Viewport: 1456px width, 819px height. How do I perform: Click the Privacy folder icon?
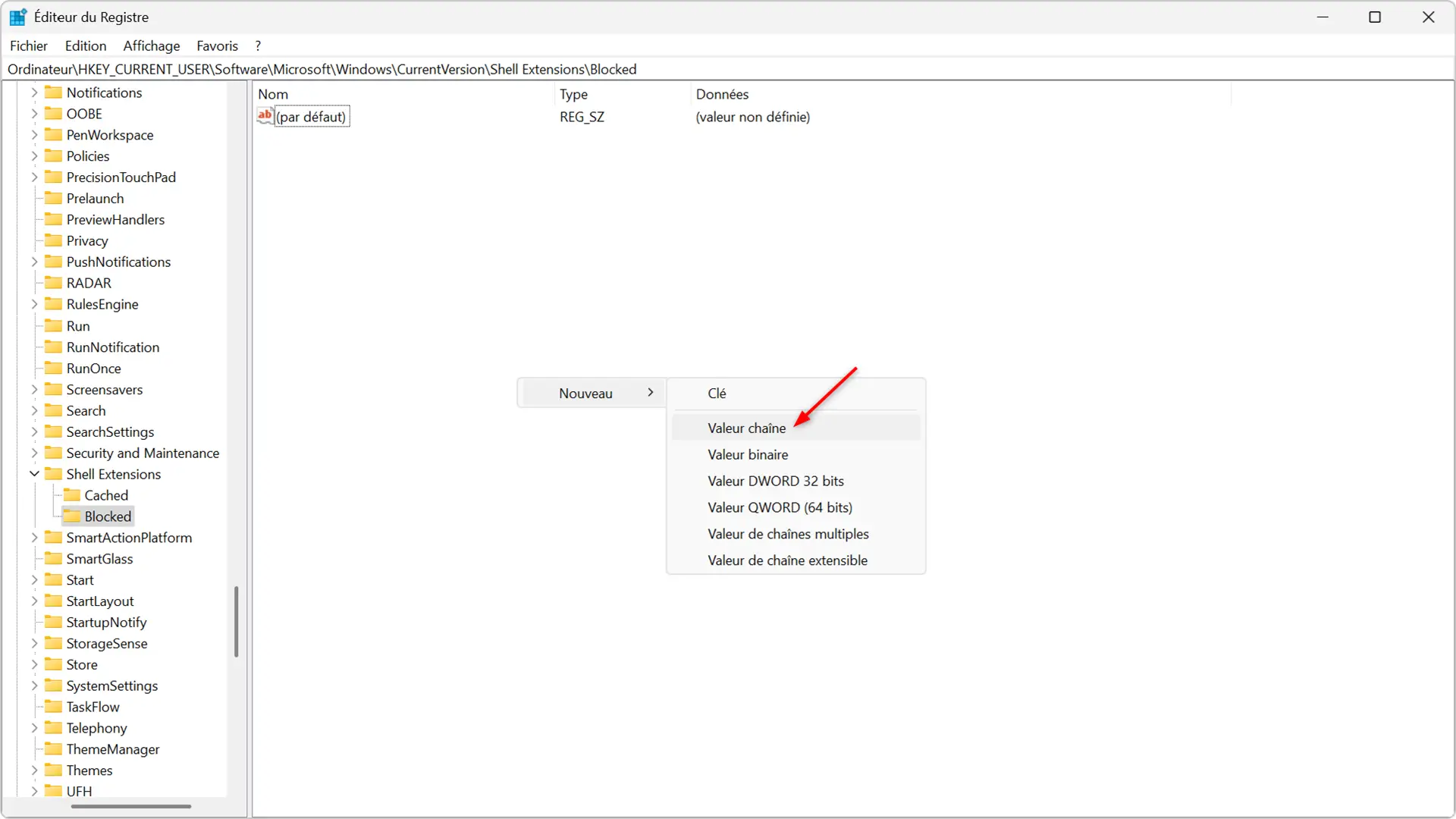tap(53, 240)
